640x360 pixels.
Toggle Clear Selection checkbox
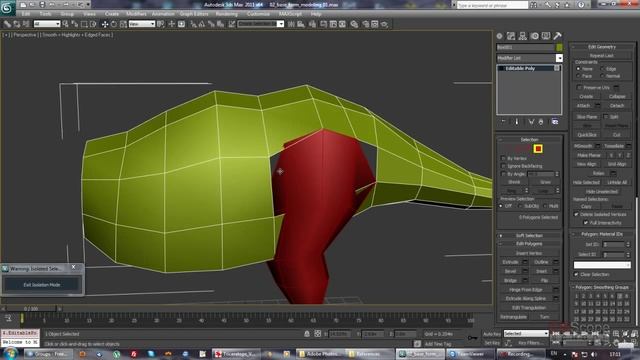point(576,275)
